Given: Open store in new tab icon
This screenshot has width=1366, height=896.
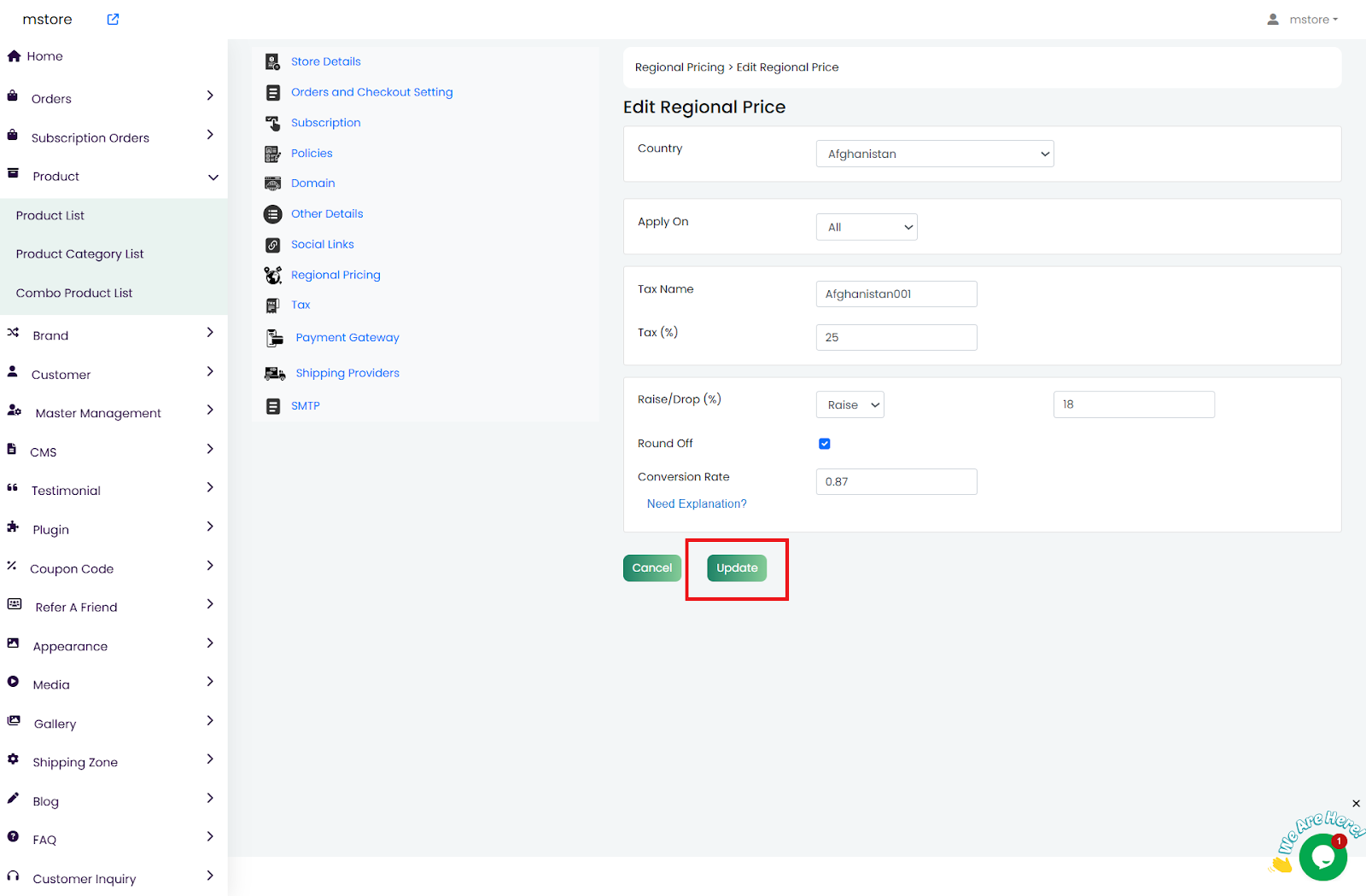Looking at the screenshot, I should point(113,20).
